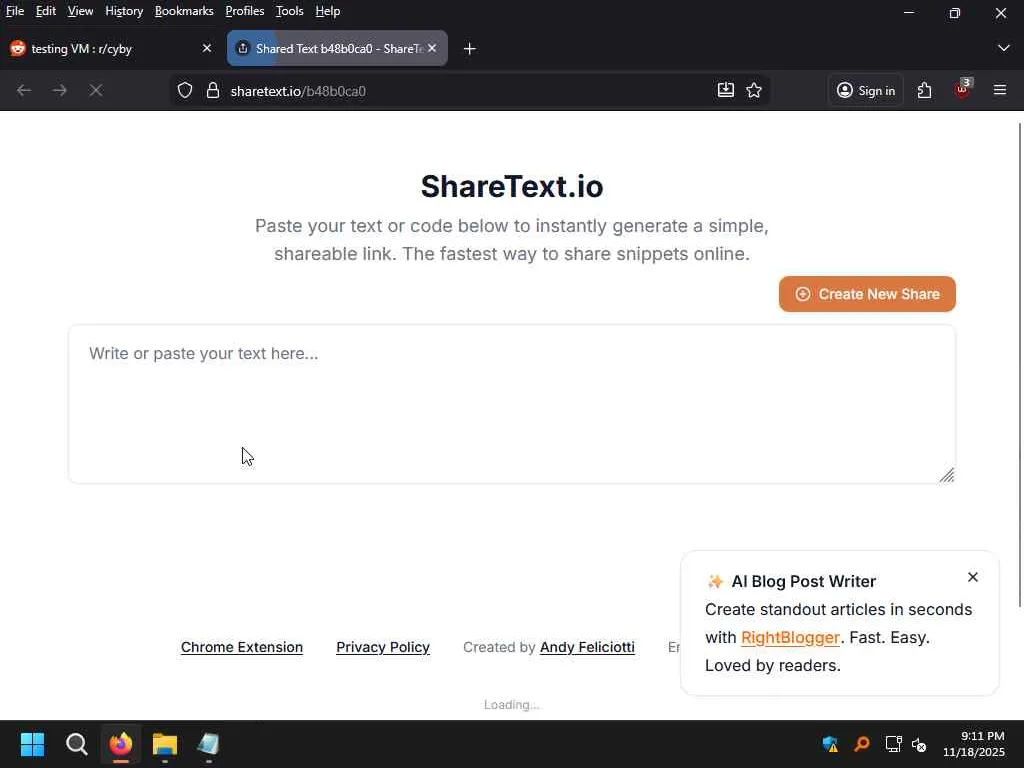Viewport: 1024px width, 768px height.
Task: Go forward one page
Action: [x=59, y=90]
